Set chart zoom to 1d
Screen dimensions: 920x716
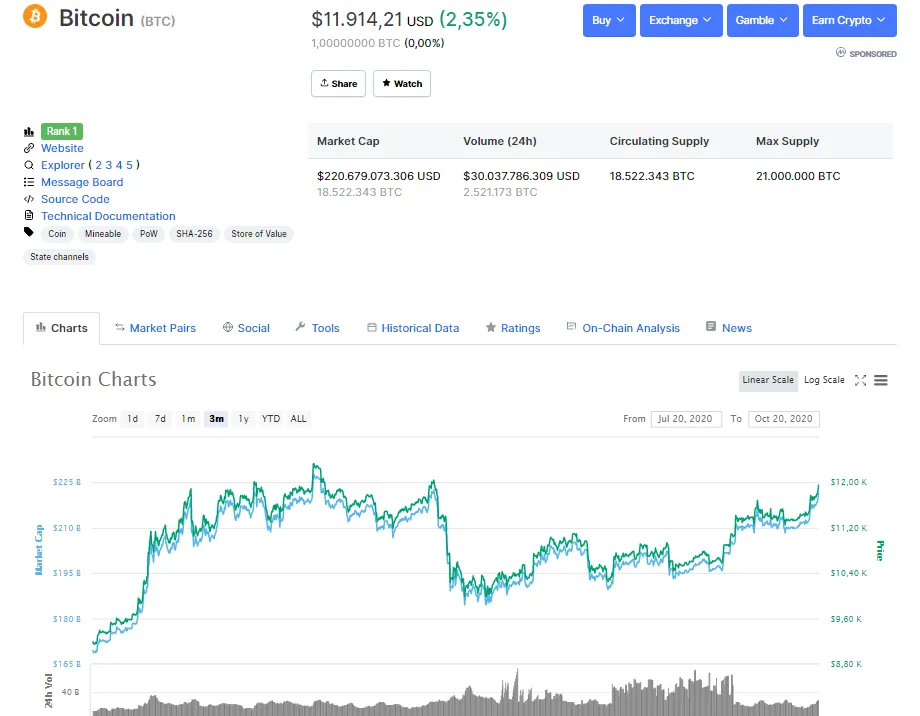click(133, 418)
